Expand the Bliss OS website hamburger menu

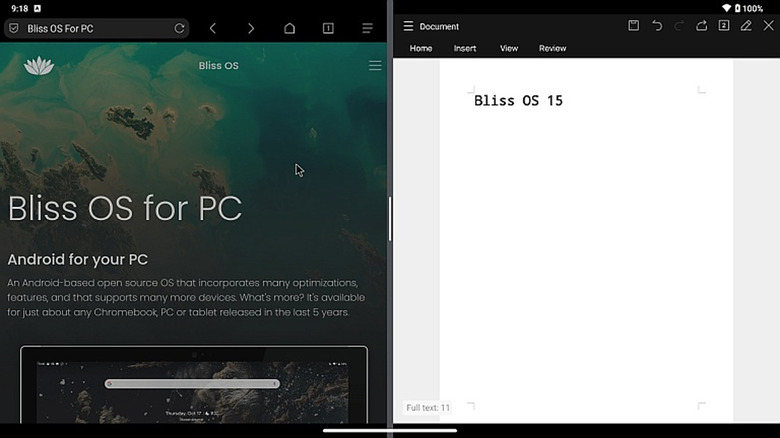375,66
